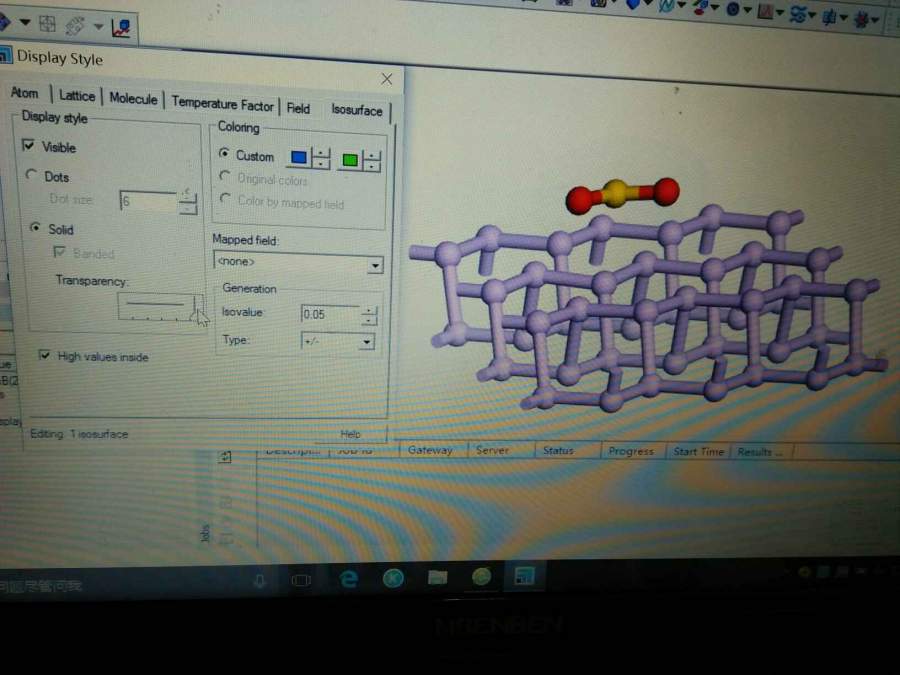Switch to the Isosurface tab
The height and width of the screenshot is (675, 900).
click(x=356, y=110)
